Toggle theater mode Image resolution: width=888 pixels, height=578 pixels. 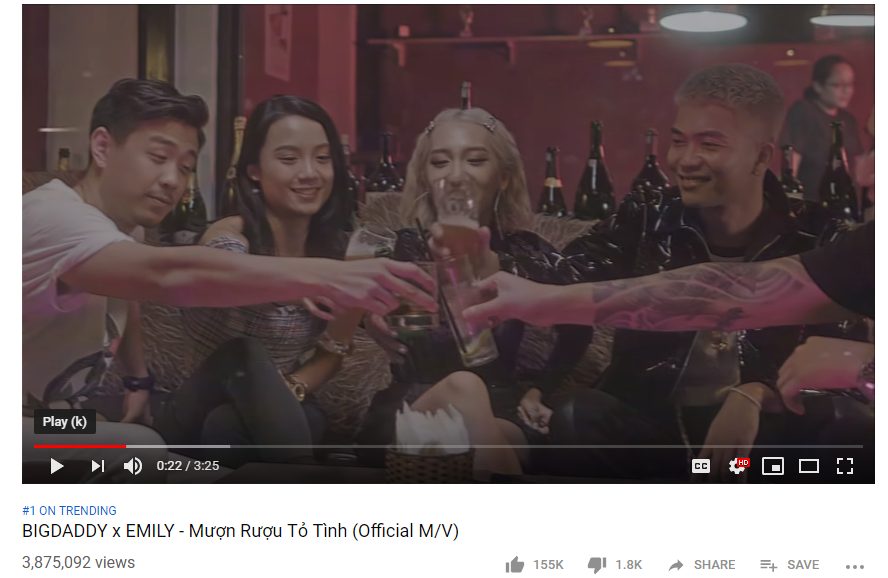tap(809, 466)
